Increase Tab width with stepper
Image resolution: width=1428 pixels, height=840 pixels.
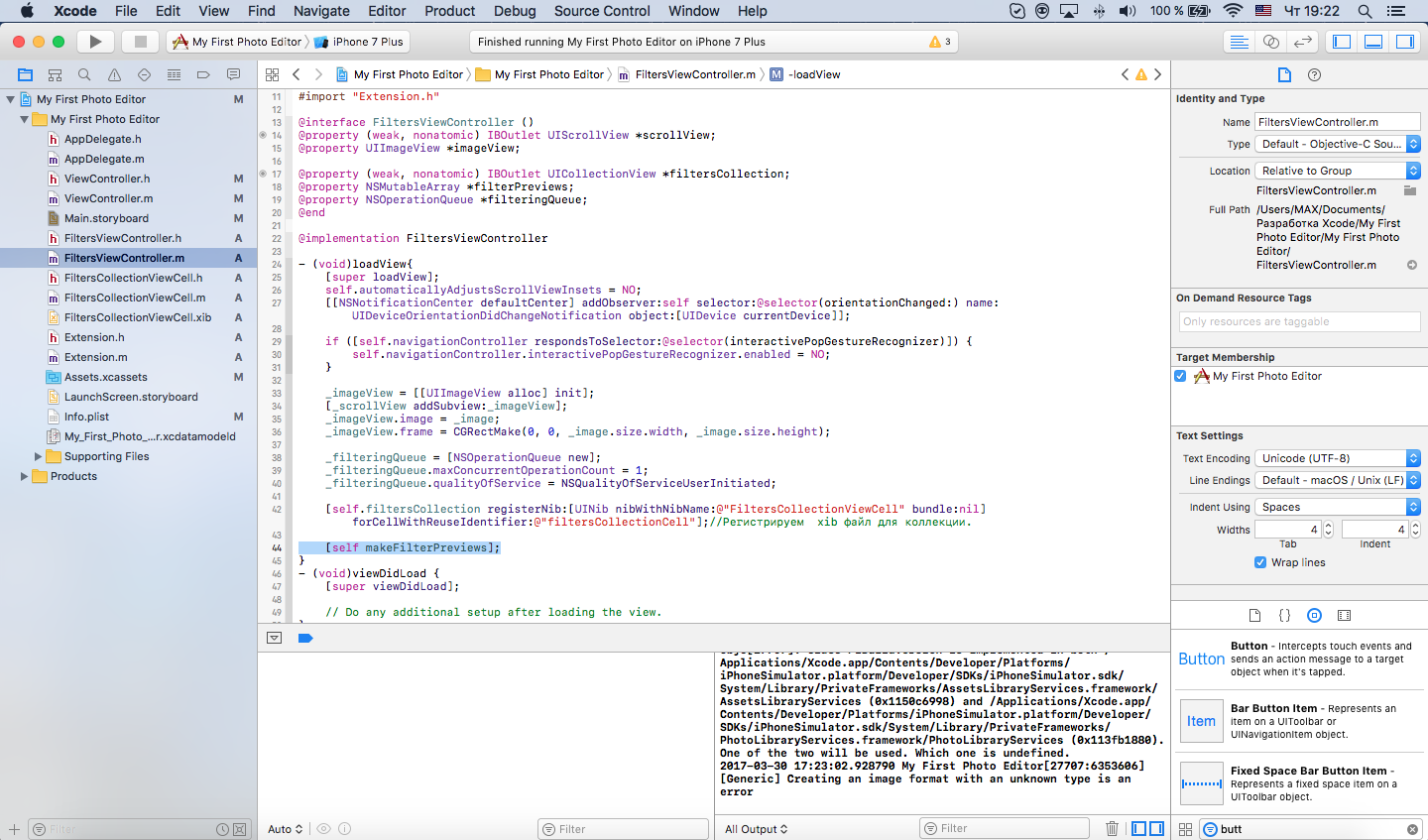(x=1329, y=526)
